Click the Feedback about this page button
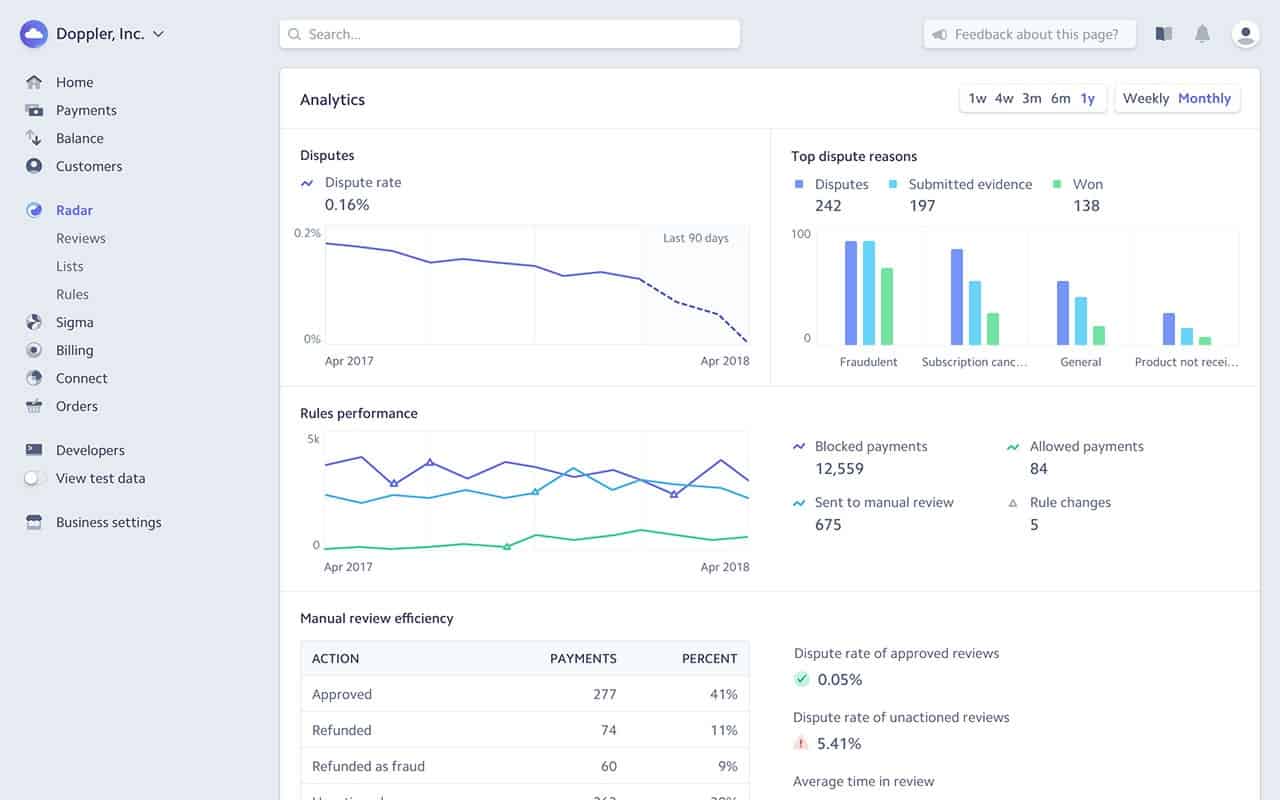The image size is (1280, 800). click(1029, 34)
